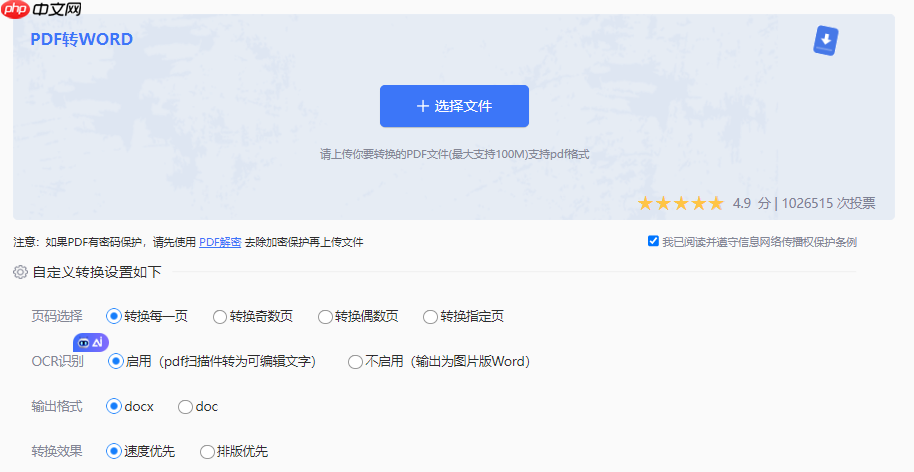Toggle the 信息网络传播权保护条例 agreement checkbox
This screenshot has width=914, height=472.
[653, 241]
